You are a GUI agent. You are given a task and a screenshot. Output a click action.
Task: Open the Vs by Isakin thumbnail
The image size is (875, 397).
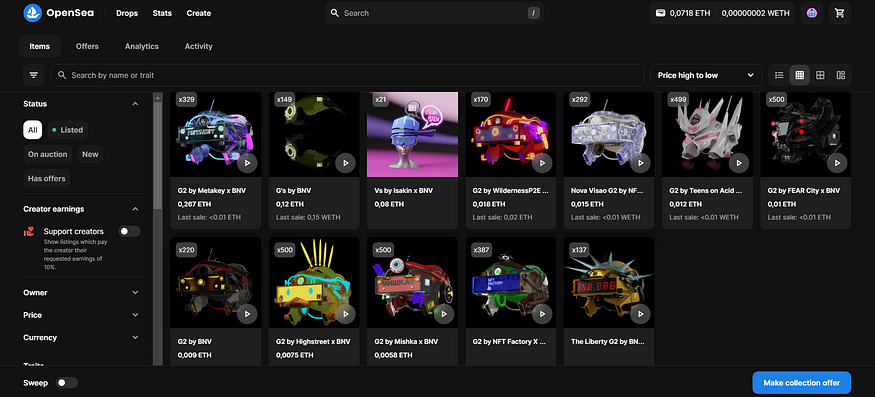pos(412,135)
